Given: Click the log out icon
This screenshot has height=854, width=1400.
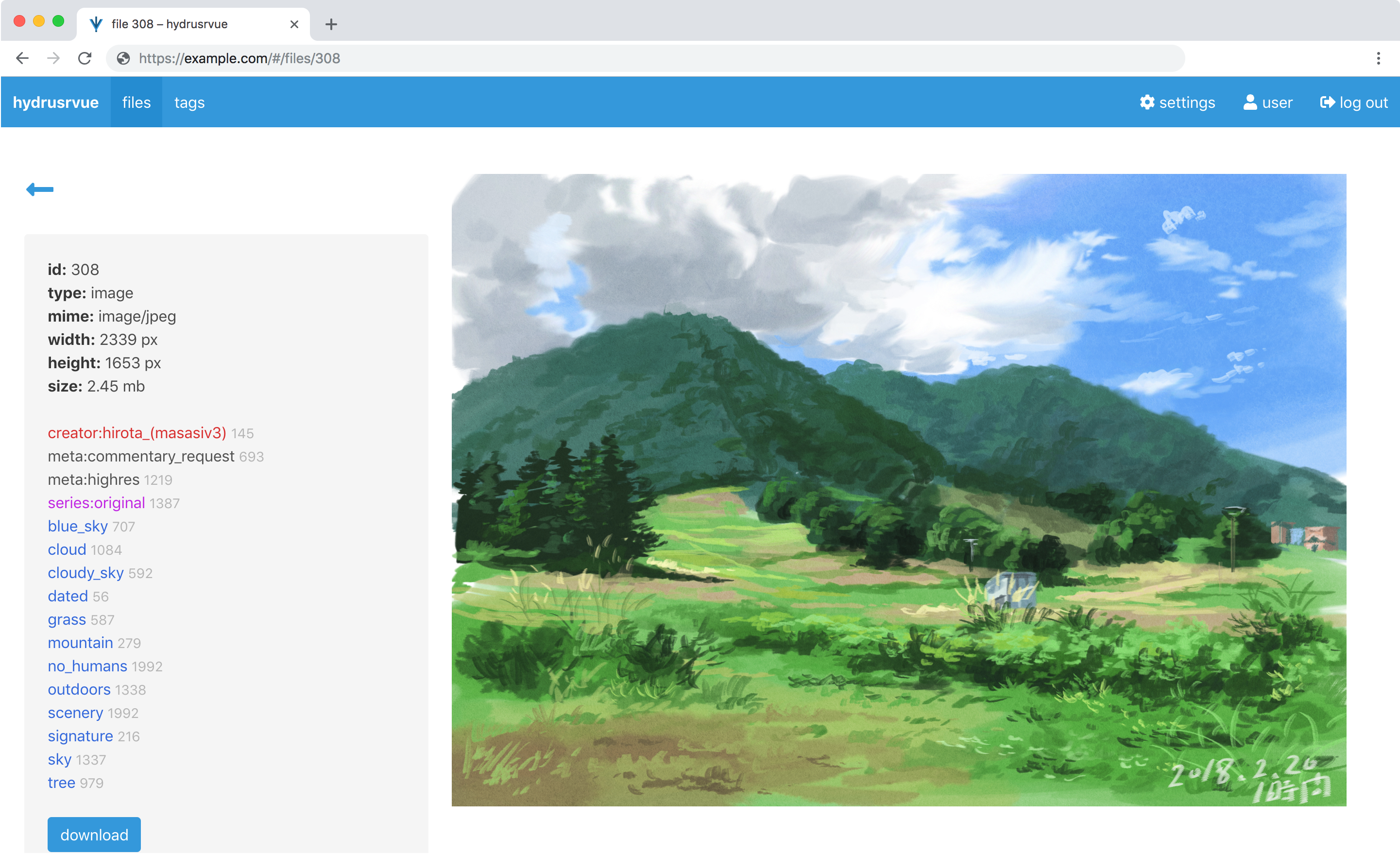Looking at the screenshot, I should 1327,102.
